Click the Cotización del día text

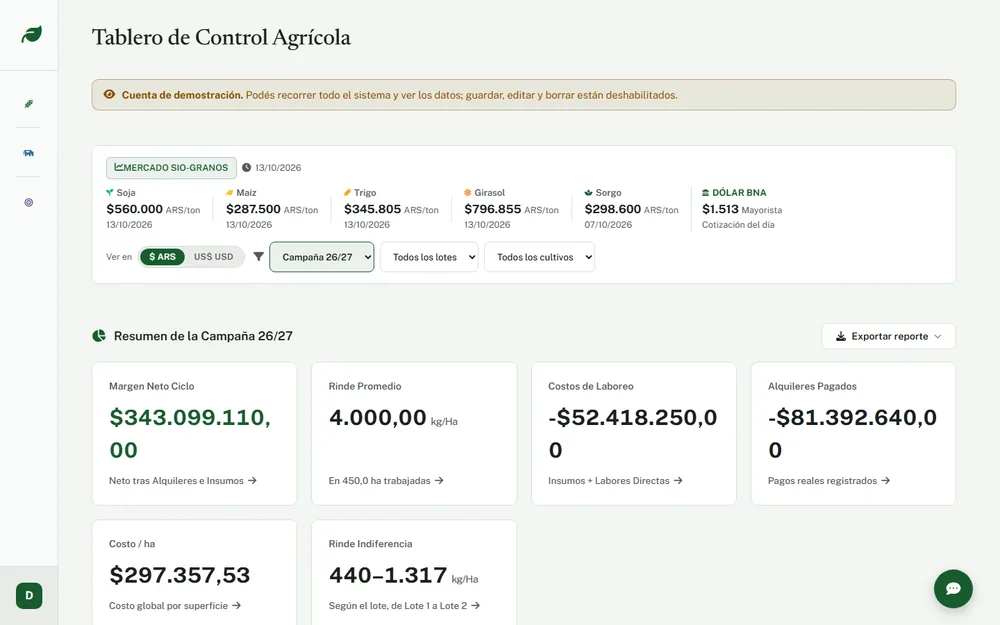(x=738, y=224)
